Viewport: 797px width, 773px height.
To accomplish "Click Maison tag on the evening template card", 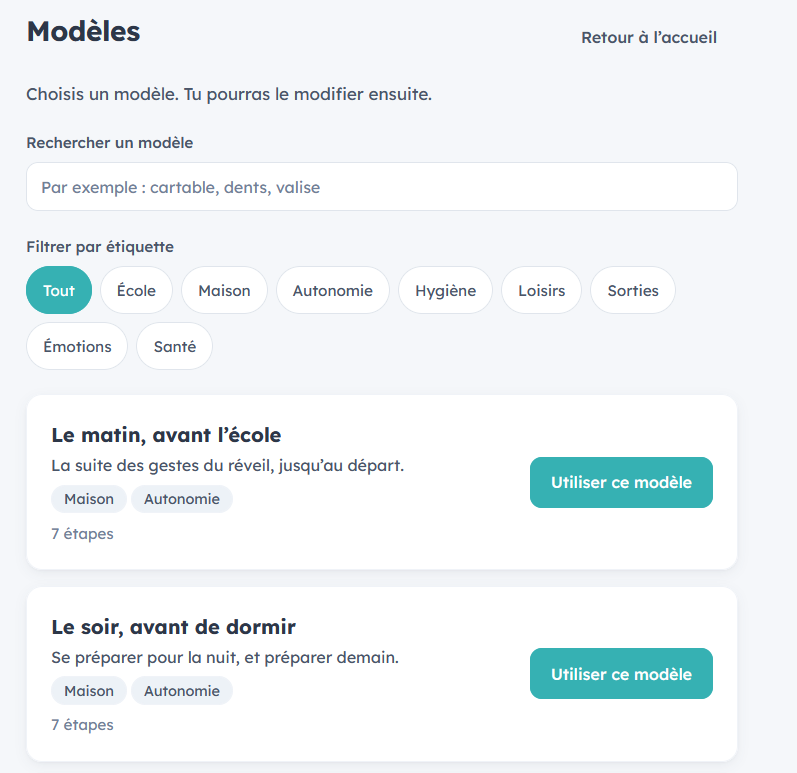I will coord(89,691).
